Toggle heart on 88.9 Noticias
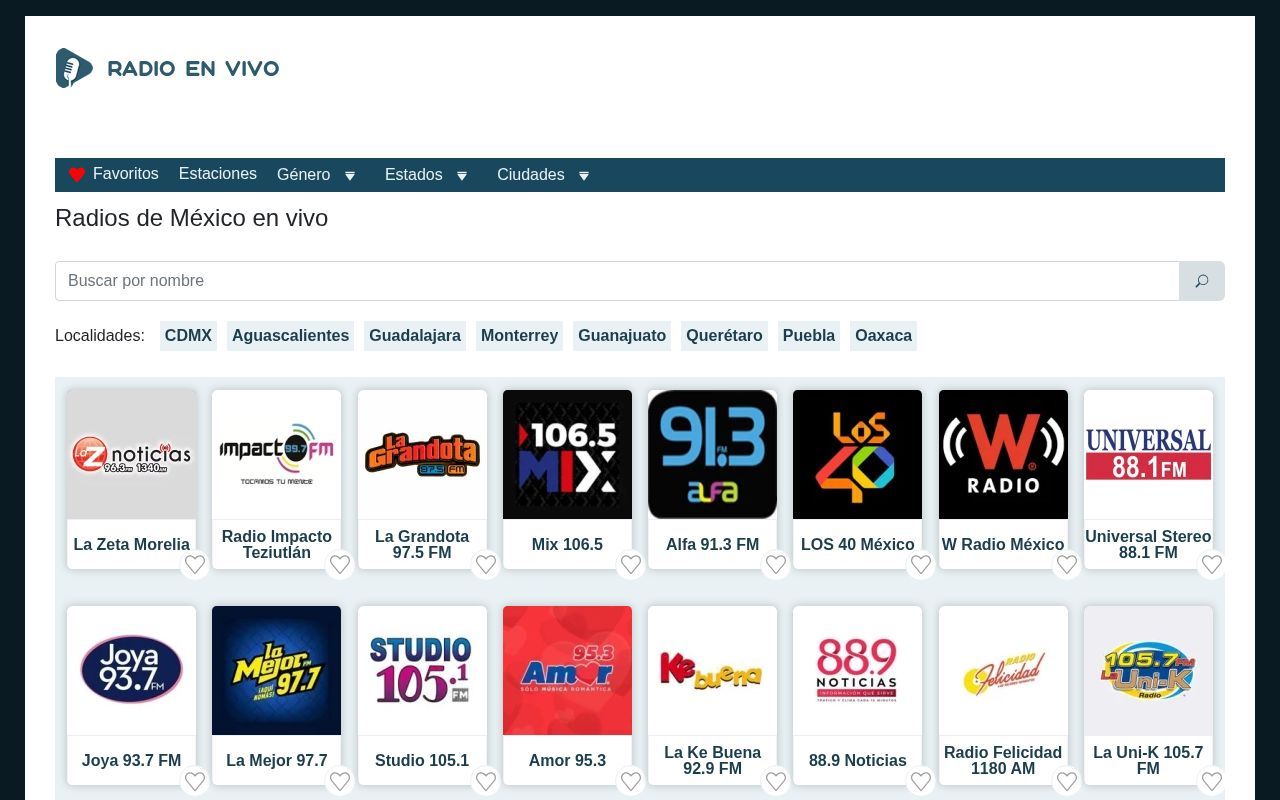The height and width of the screenshot is (800, 1280). 921,781
